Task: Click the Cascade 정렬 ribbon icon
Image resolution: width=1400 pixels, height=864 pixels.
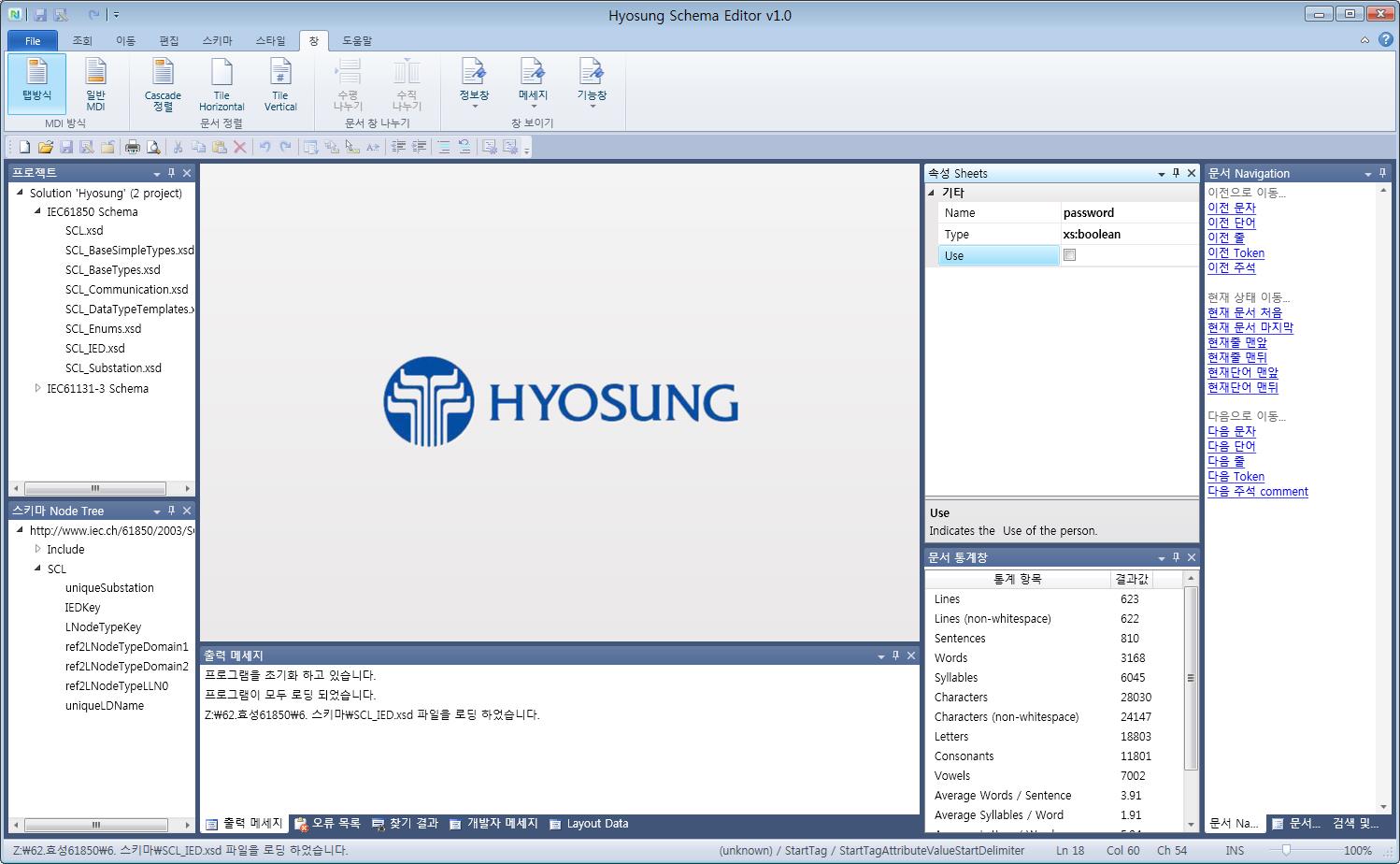Action: coord(163,82)
